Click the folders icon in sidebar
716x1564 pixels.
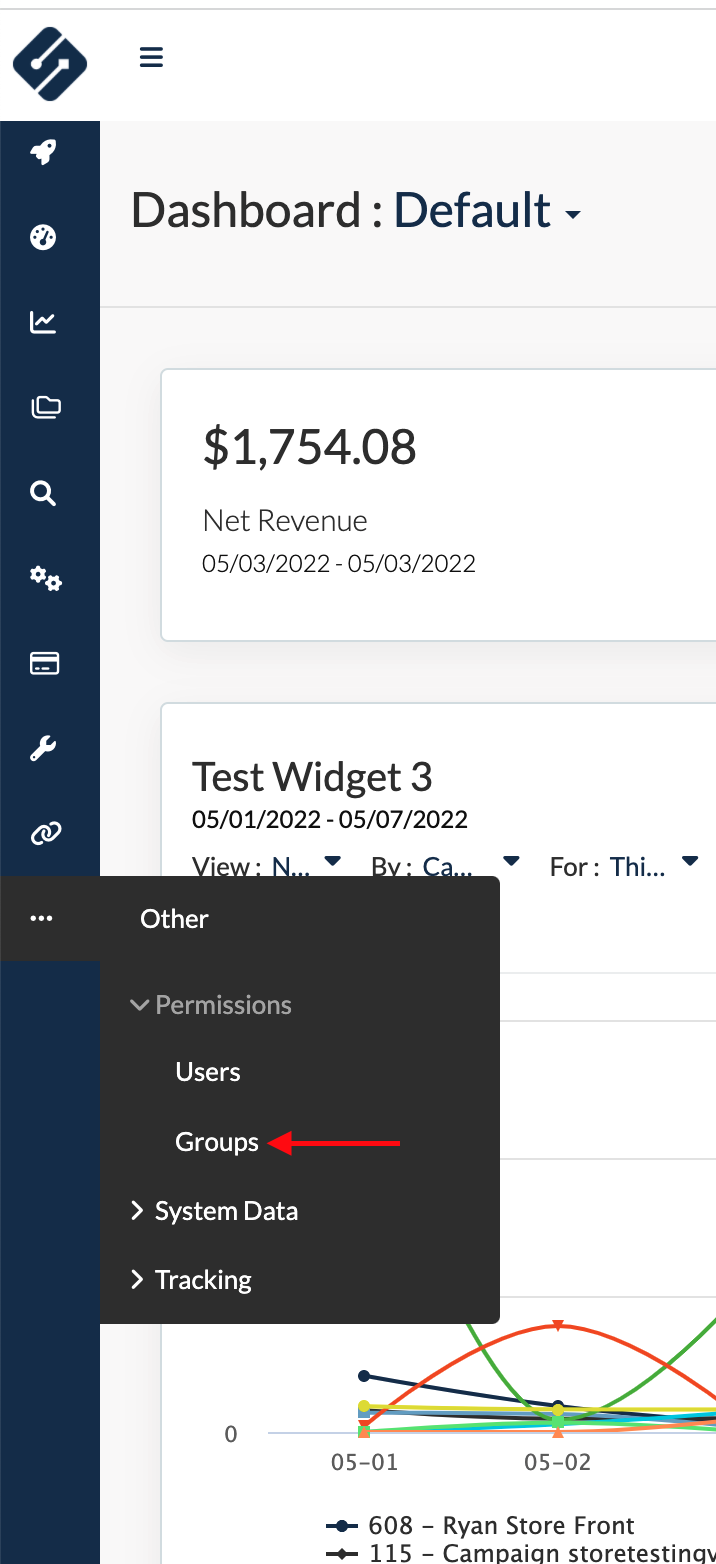pos(45,407)
